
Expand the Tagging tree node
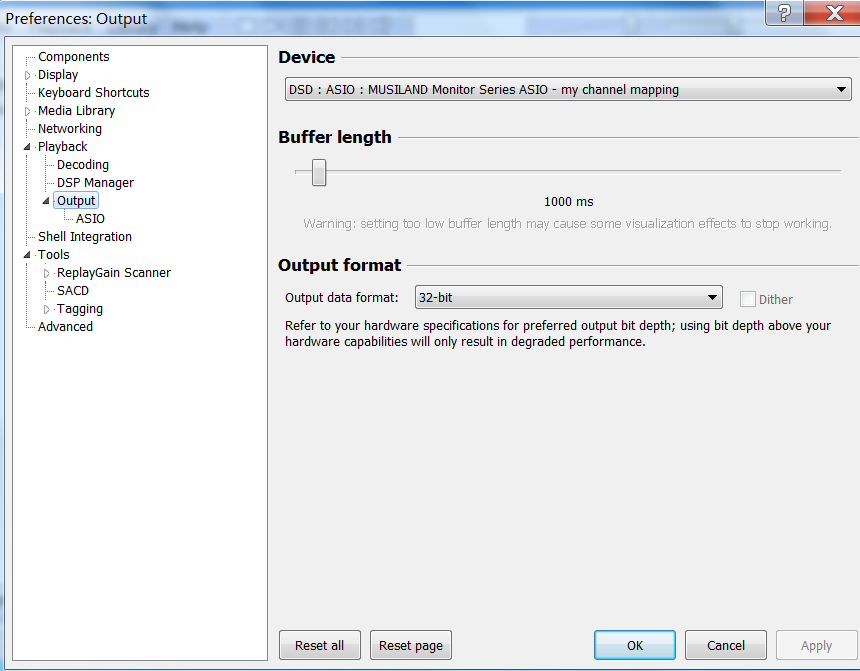click(46, 309)
